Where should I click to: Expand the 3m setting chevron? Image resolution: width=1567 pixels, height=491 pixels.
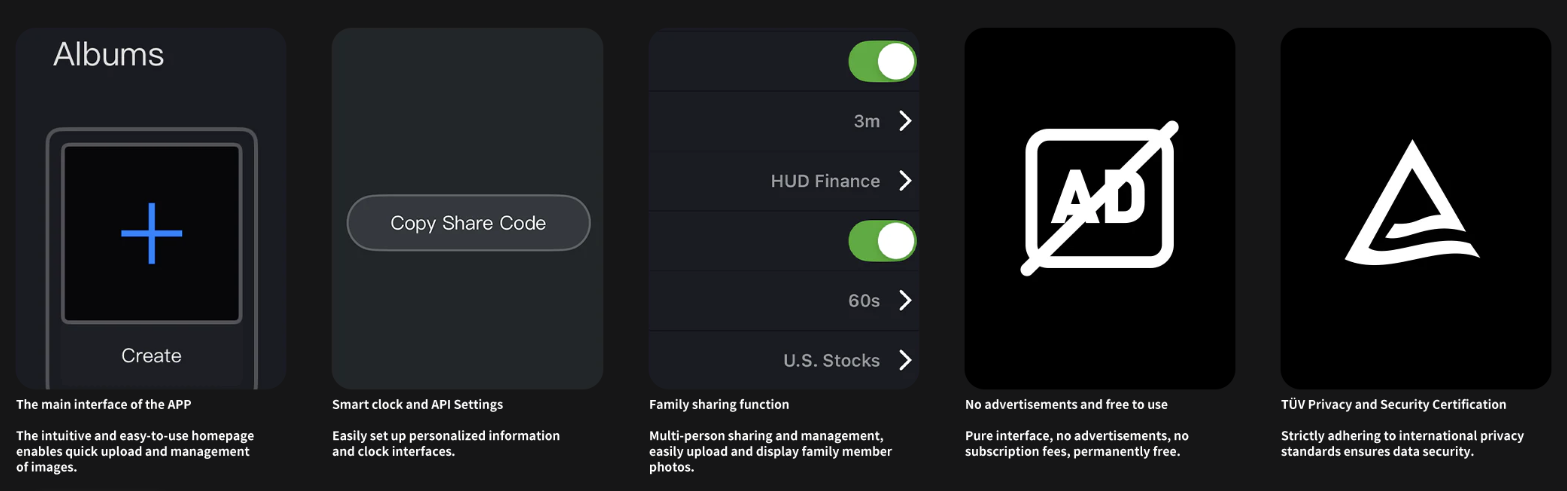pyautogui.click(x=905, y=121)
